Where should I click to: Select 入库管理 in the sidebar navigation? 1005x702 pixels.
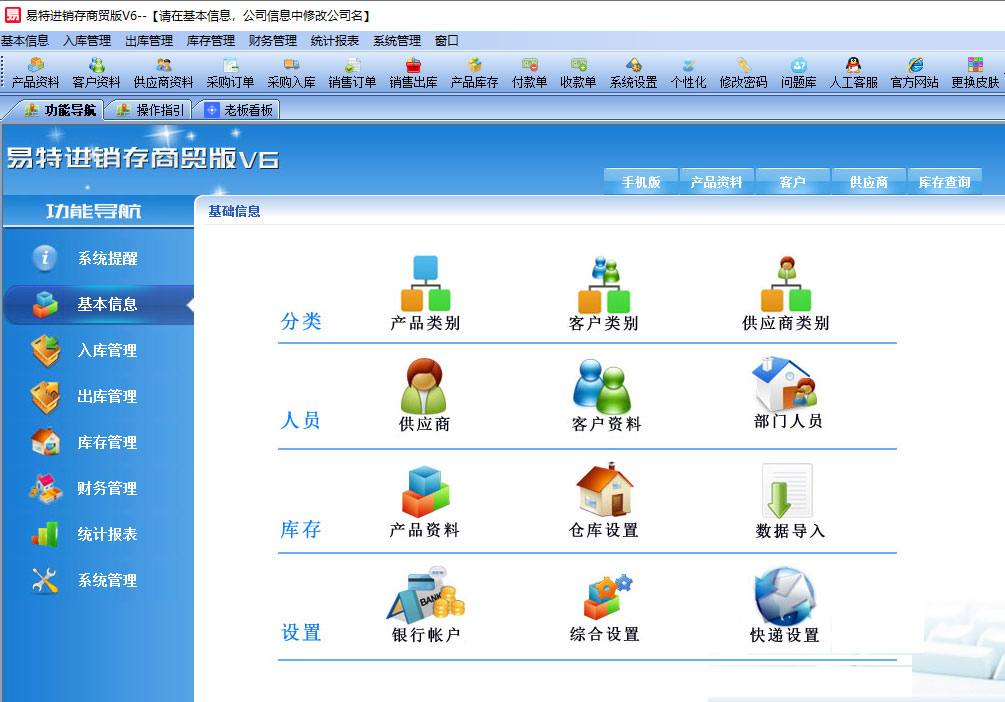107,350
